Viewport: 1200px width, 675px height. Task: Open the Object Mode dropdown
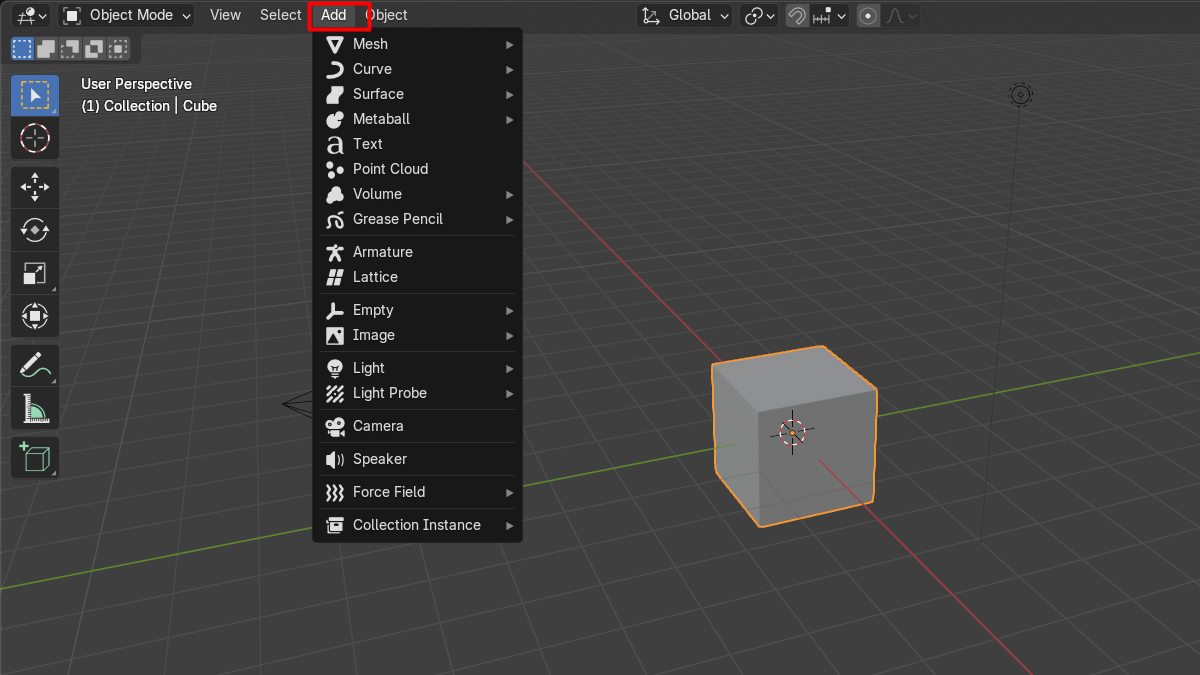[126, 15]
